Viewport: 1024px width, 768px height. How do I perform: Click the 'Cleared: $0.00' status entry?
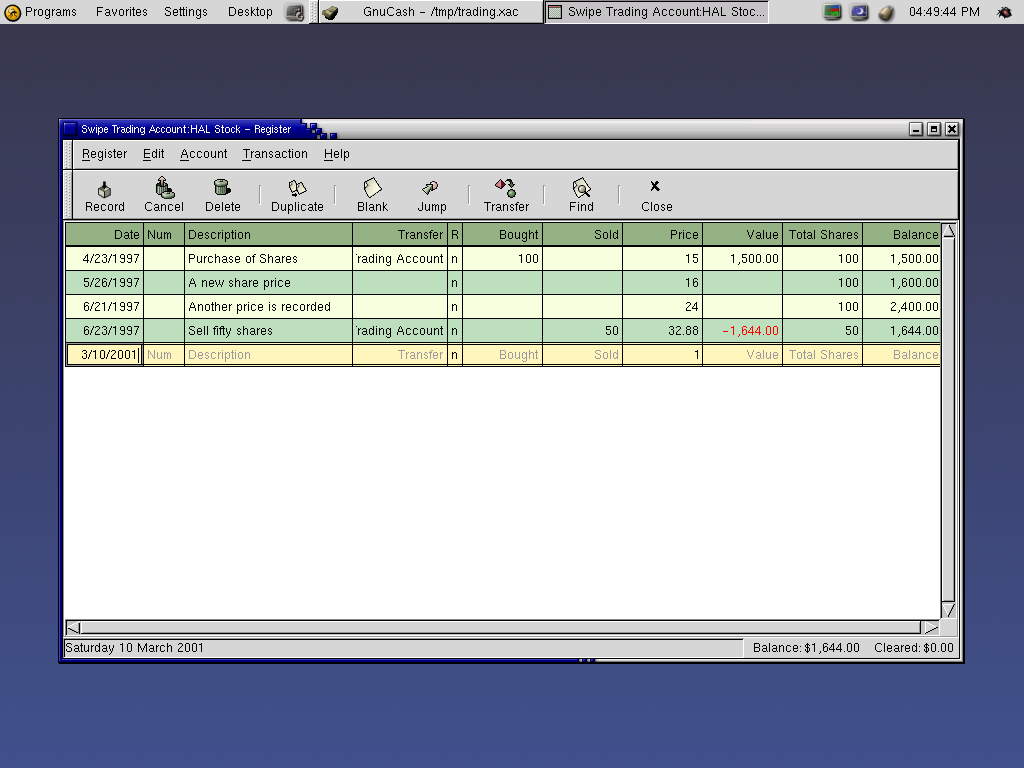pyautogui.click(x=914, y=648)
